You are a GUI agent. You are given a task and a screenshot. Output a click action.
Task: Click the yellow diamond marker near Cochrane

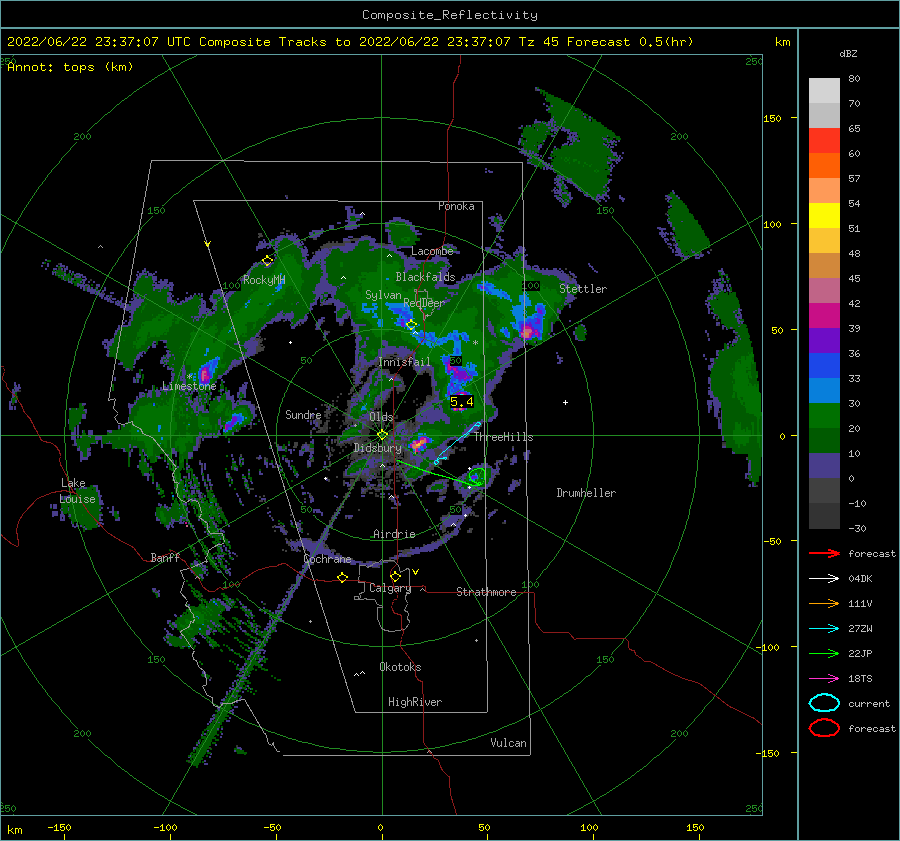[343, 577]
